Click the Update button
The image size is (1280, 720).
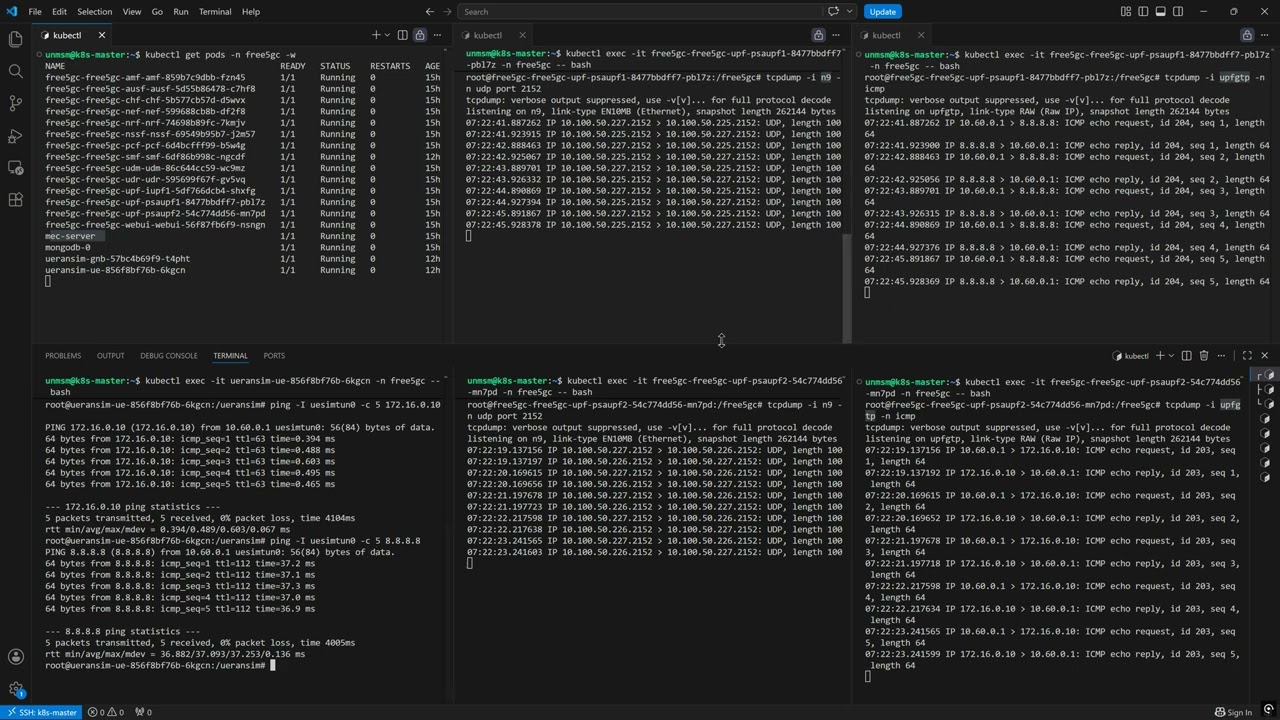(882, 12)
